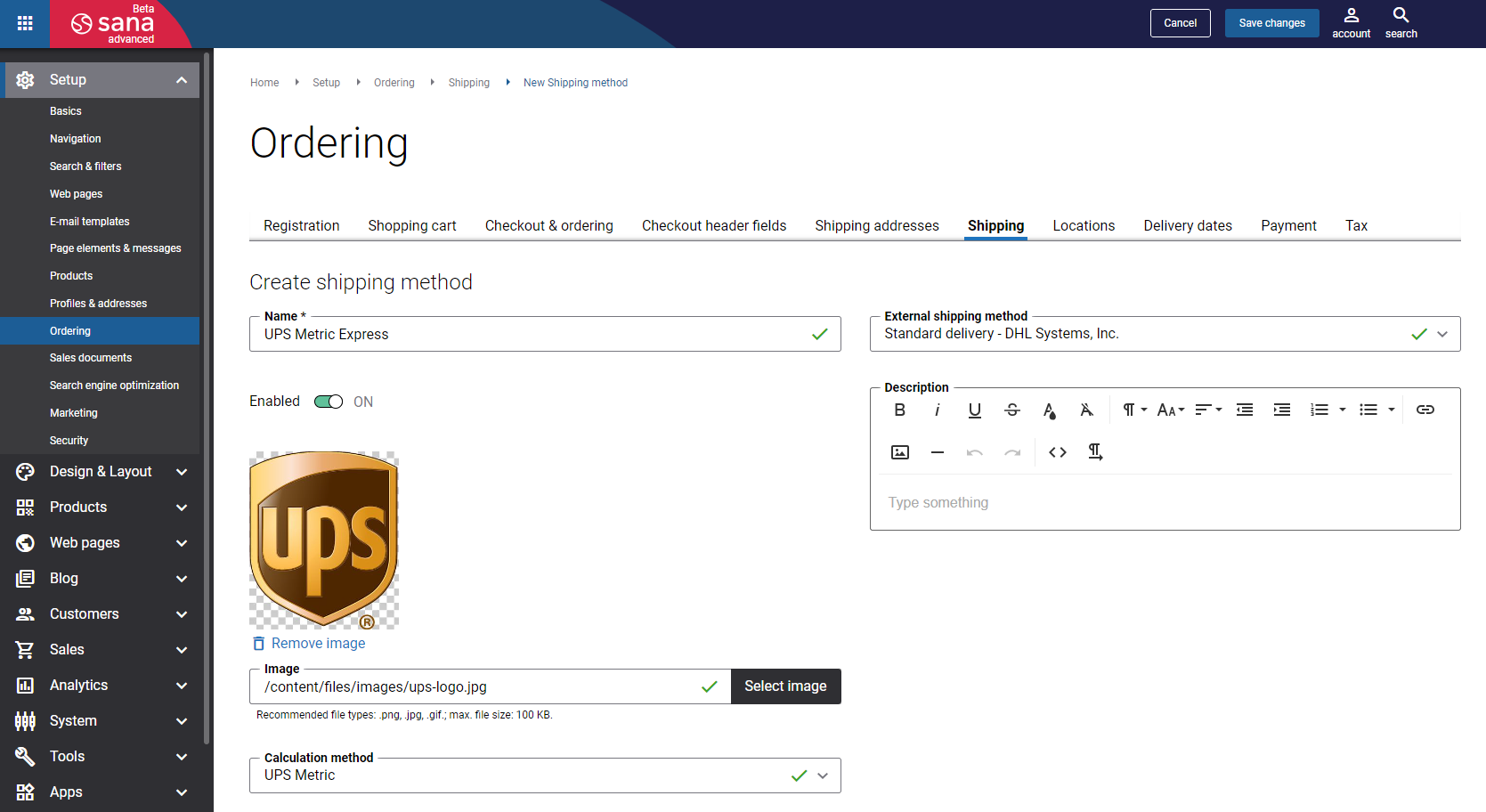Insert ordered list in Description

coord(1320,410)
